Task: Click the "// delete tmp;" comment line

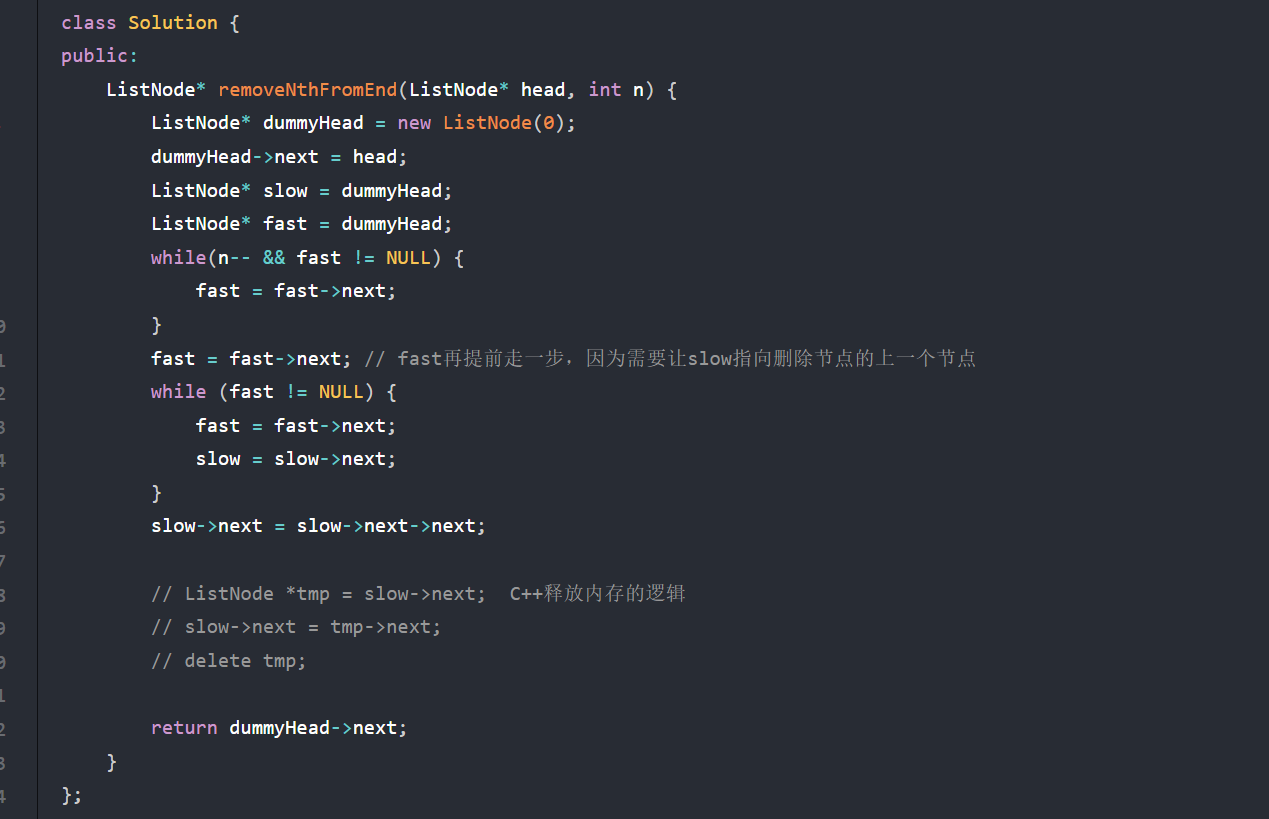Action: coord(229,661)
